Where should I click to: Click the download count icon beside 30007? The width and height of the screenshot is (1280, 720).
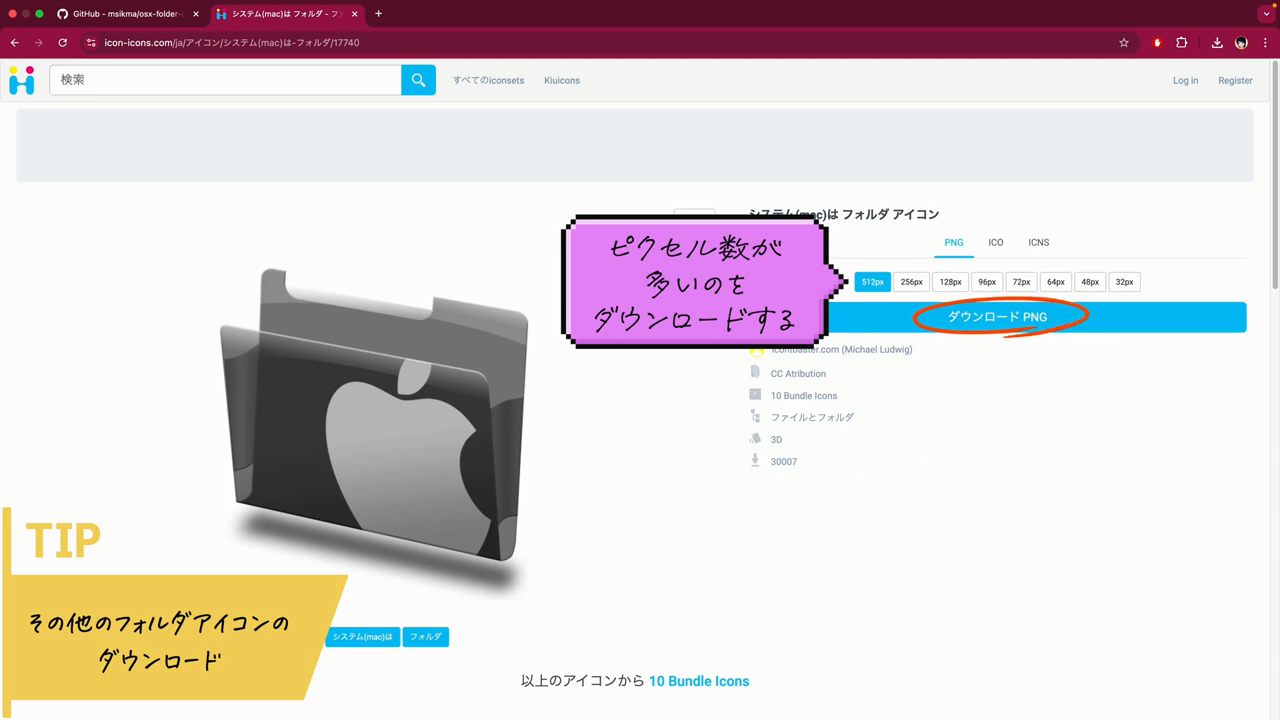point(755,461)
